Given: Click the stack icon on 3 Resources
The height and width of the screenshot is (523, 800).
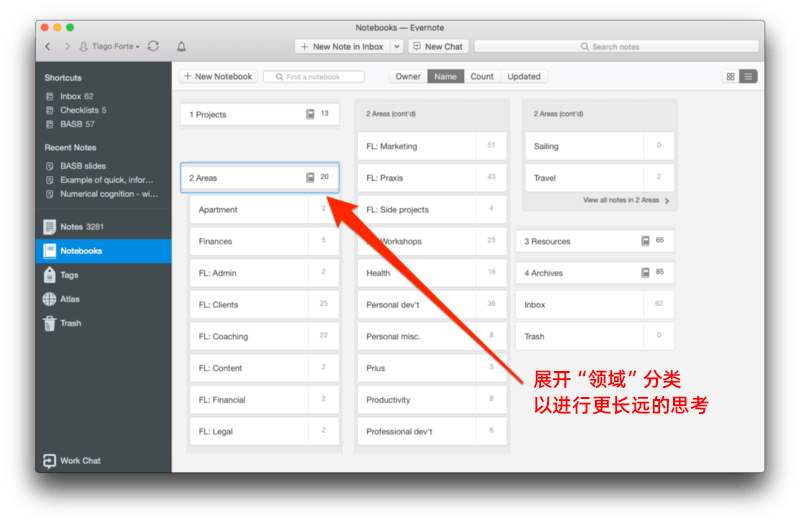Looking at the screenshot, I should coord(645,241).
